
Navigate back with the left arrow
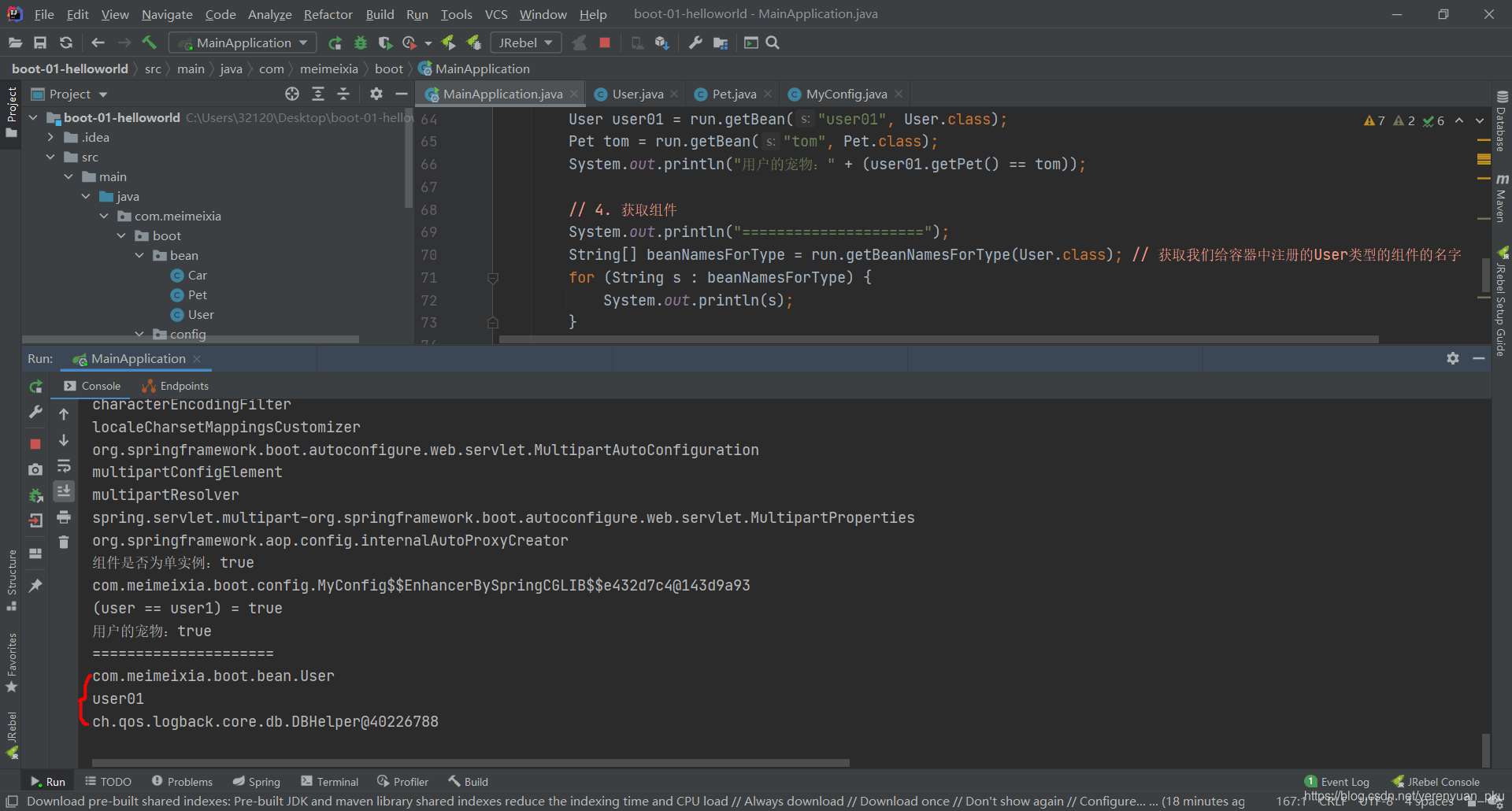point(98,43)
